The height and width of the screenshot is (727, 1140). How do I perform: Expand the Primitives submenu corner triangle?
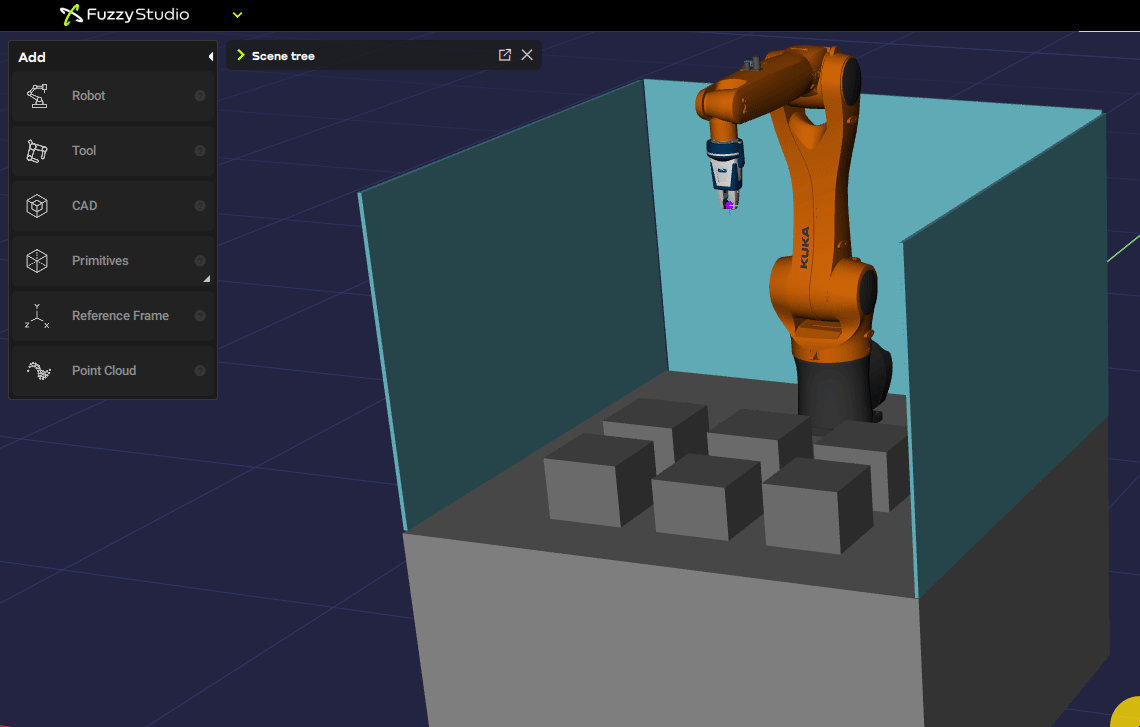coord(206,278)
